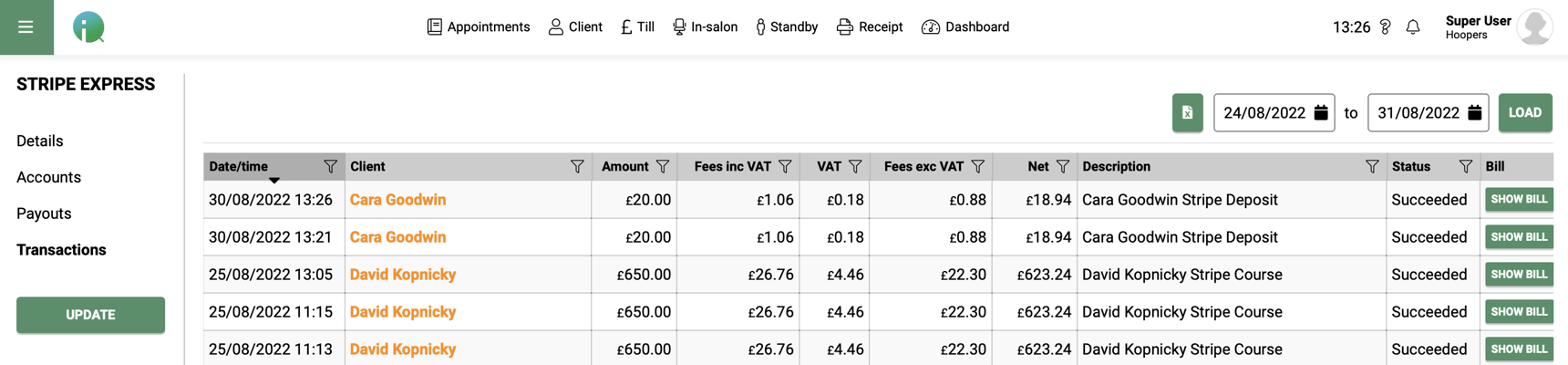Filter the Status column
Screen dimensions: 1568x365
(x=1465, y=167)
